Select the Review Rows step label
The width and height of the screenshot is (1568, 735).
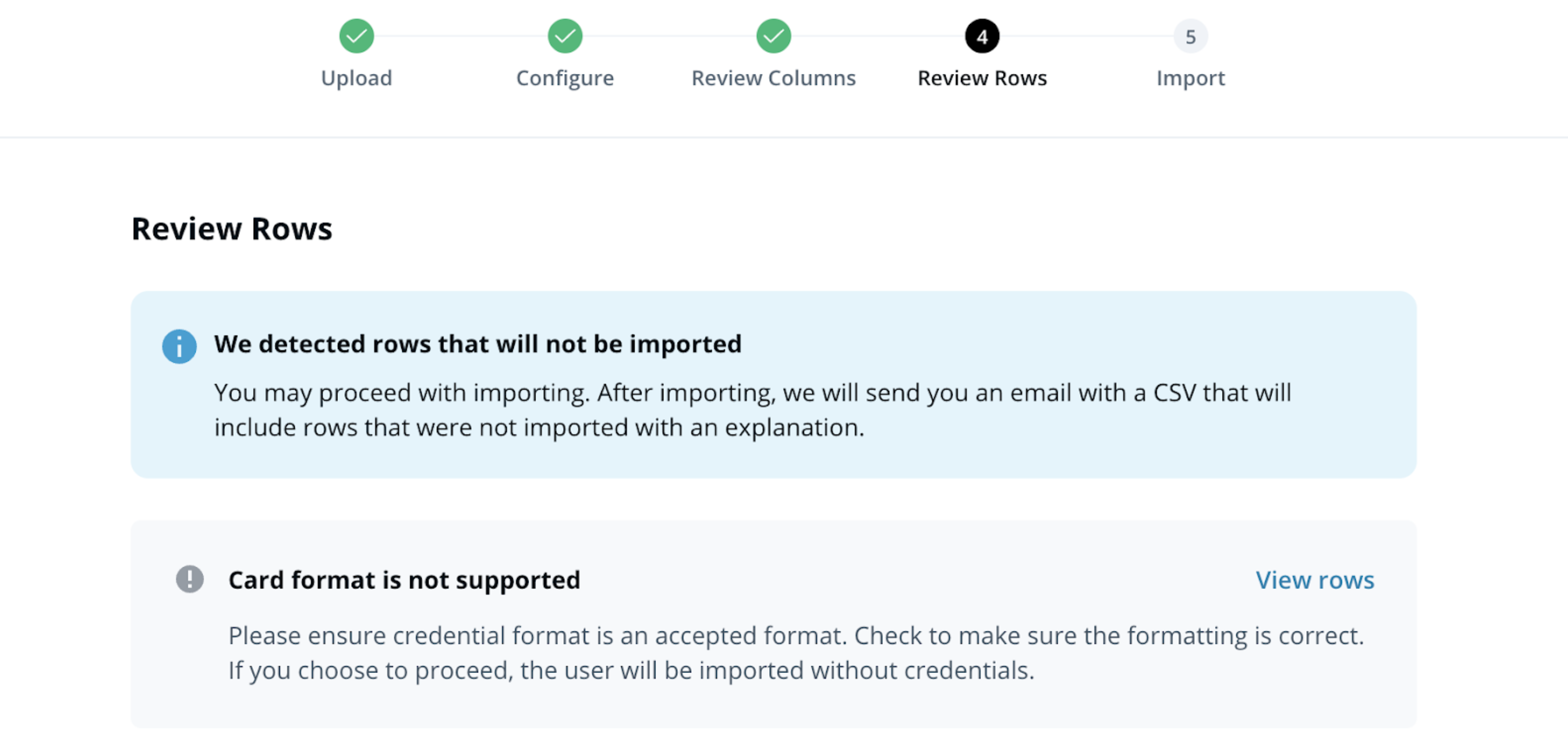coord(982,78)
